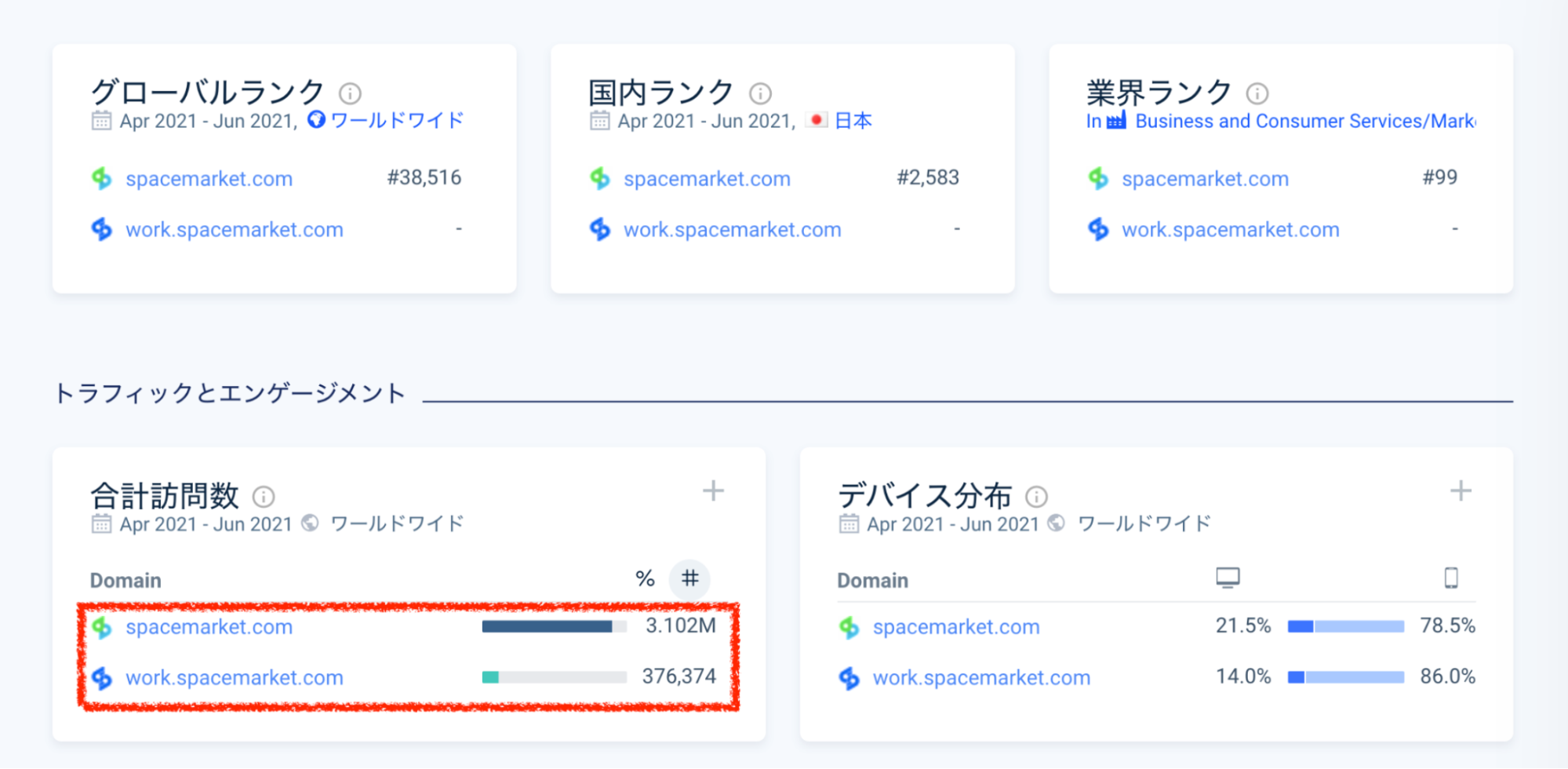The width and height of the screenshot is (1568, 769).
Task: Expand デバイス分布 card with plus button
Action: [x=1460, y=491]
